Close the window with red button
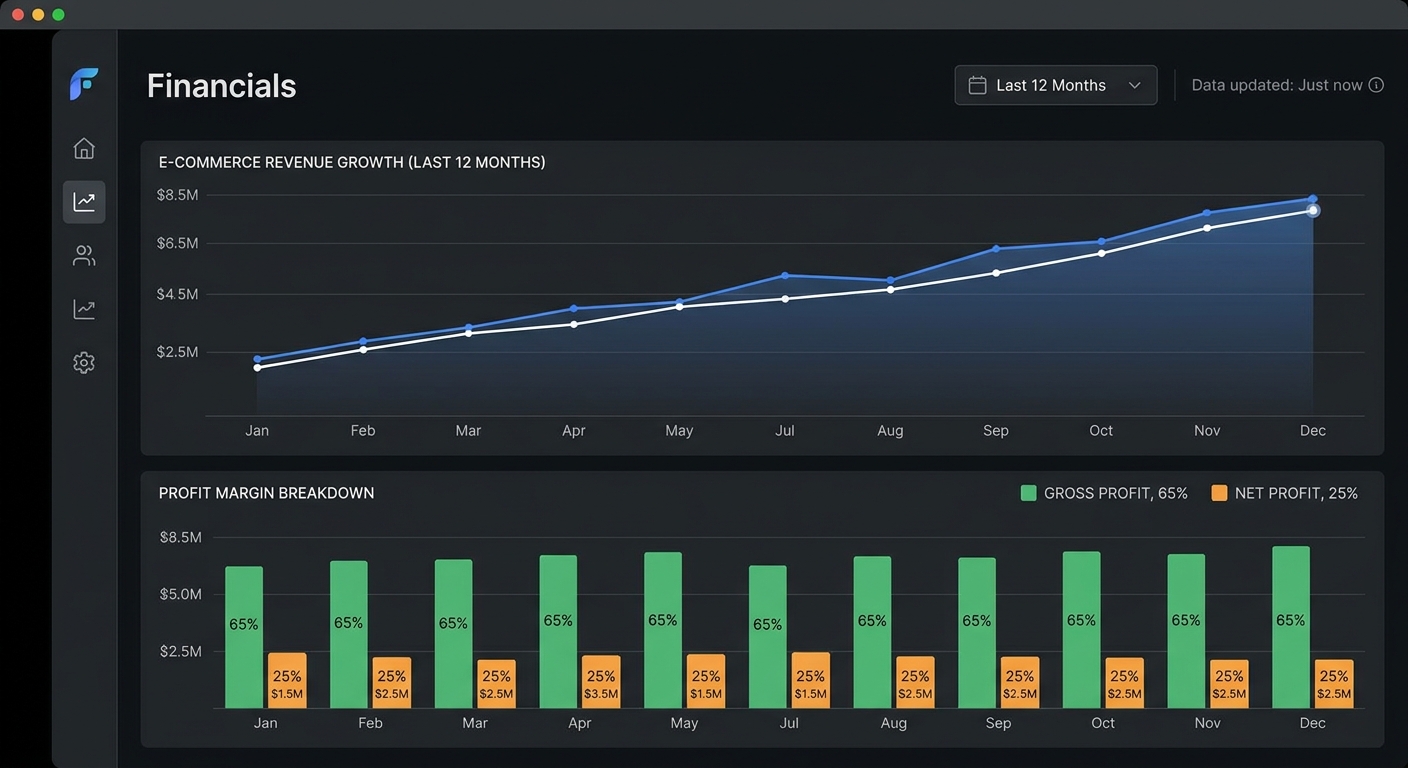The width and height of the screenshot is (1408, 768). (18, 14)
